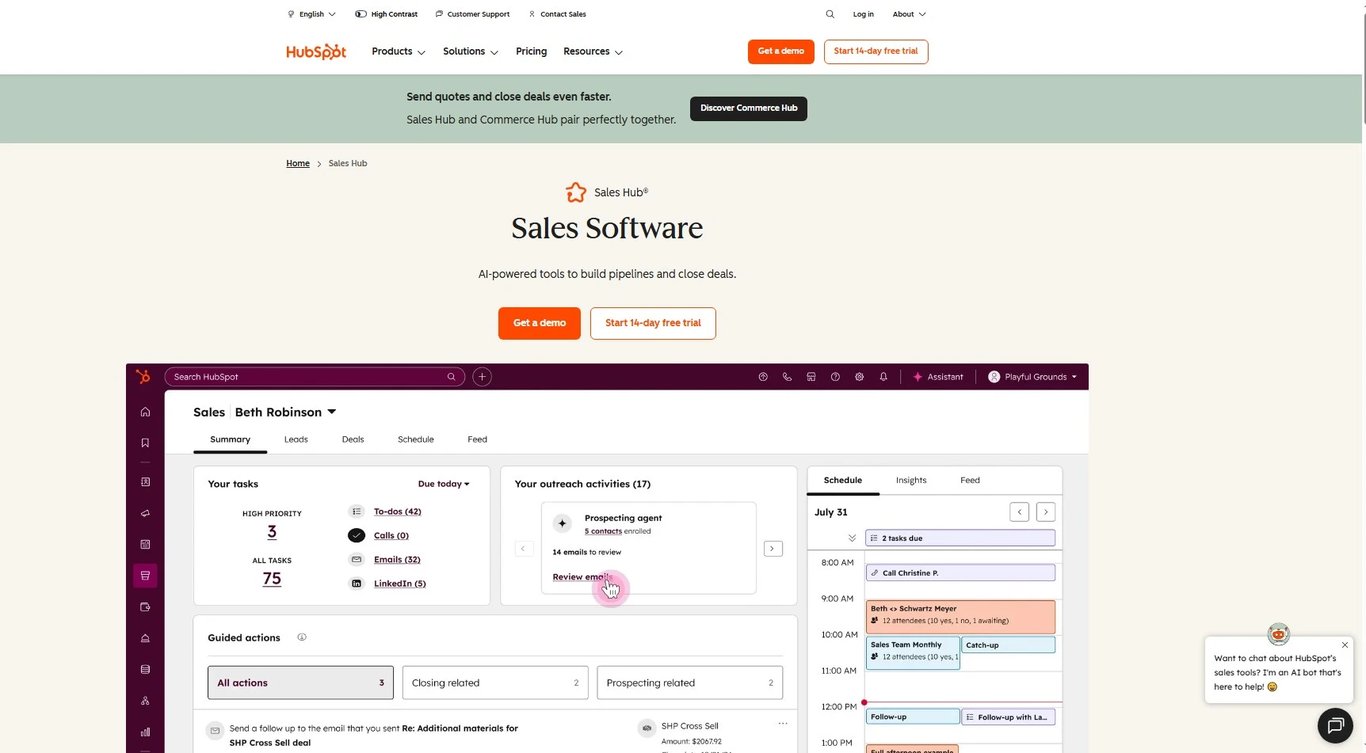Expand the About menu in the top bar

pos(909,14)
